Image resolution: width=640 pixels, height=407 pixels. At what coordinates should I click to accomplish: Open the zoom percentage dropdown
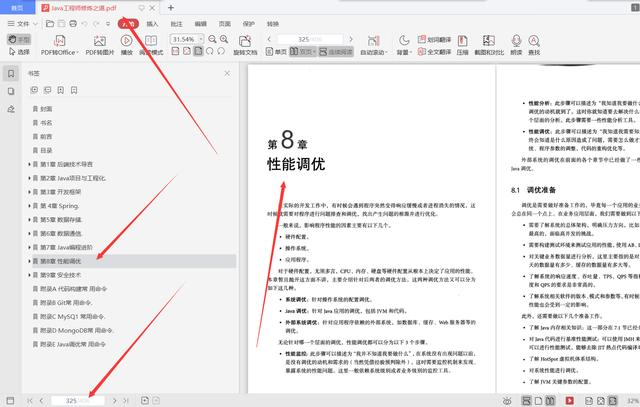point(201,39)
